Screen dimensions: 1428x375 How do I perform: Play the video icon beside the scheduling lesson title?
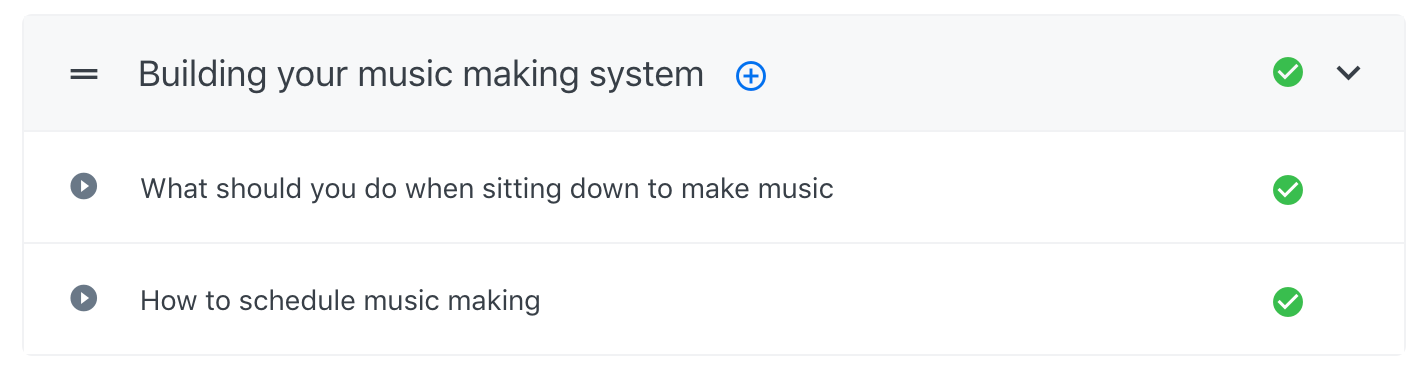(x=84, y=298)
